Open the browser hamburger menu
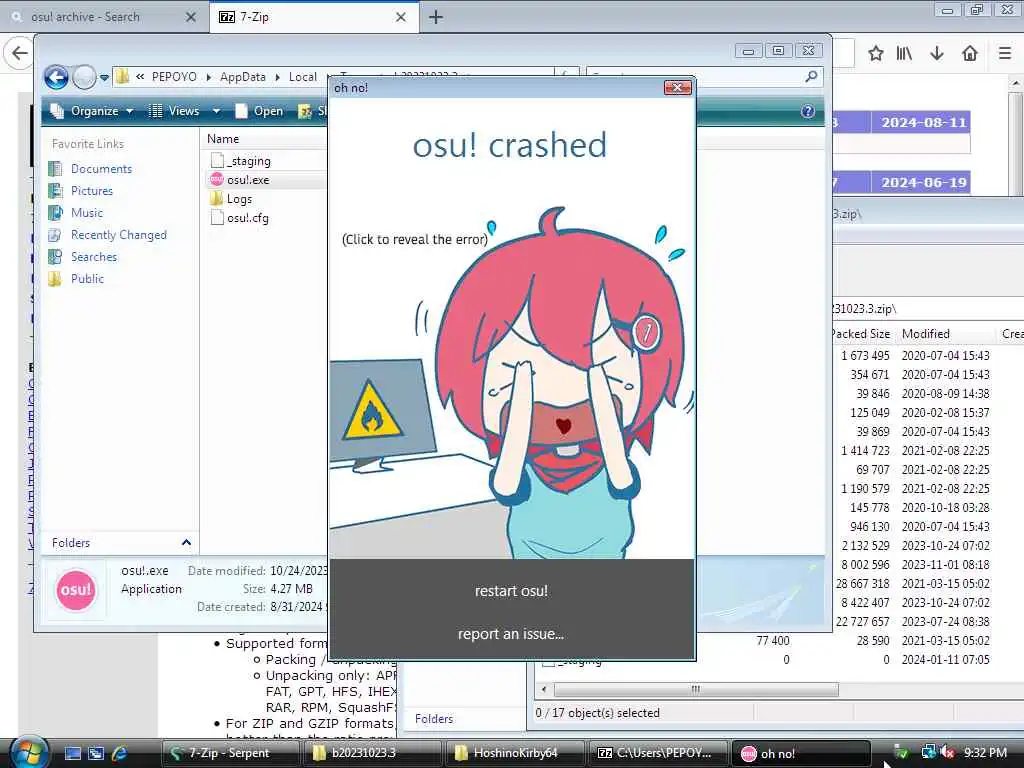Screen dimensions: 1024x768 click(1005, 53)
